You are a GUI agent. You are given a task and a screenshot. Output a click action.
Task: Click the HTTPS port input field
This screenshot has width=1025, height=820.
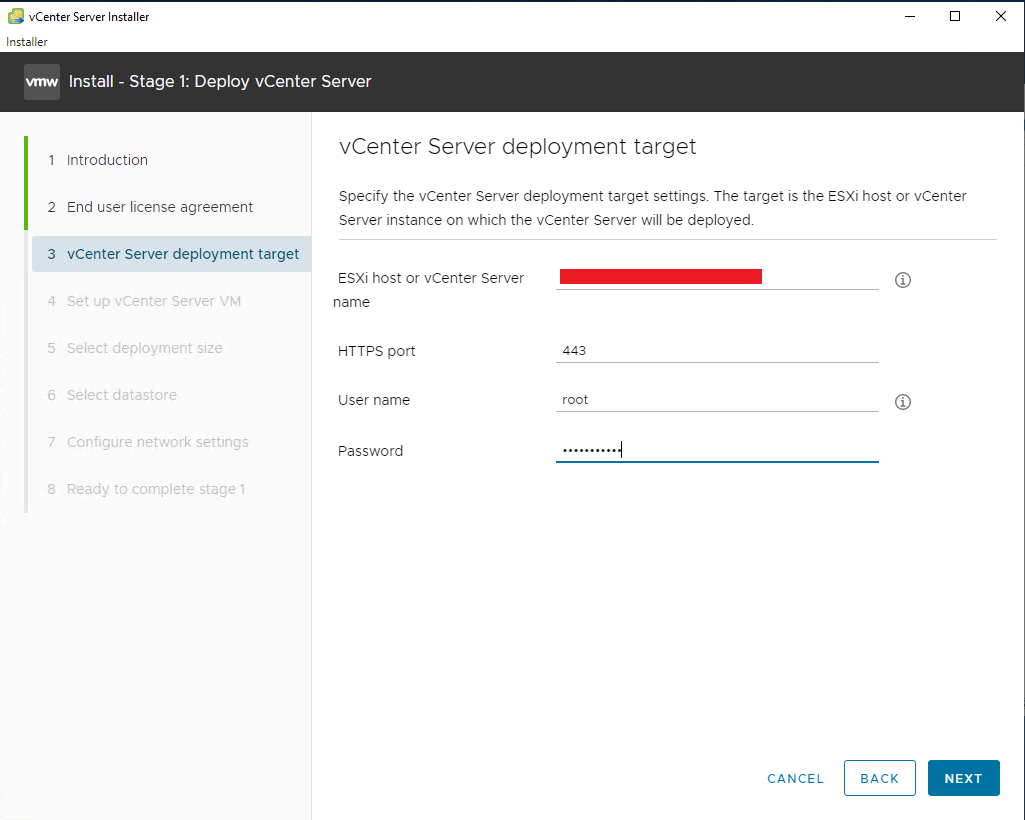(717, 350)
